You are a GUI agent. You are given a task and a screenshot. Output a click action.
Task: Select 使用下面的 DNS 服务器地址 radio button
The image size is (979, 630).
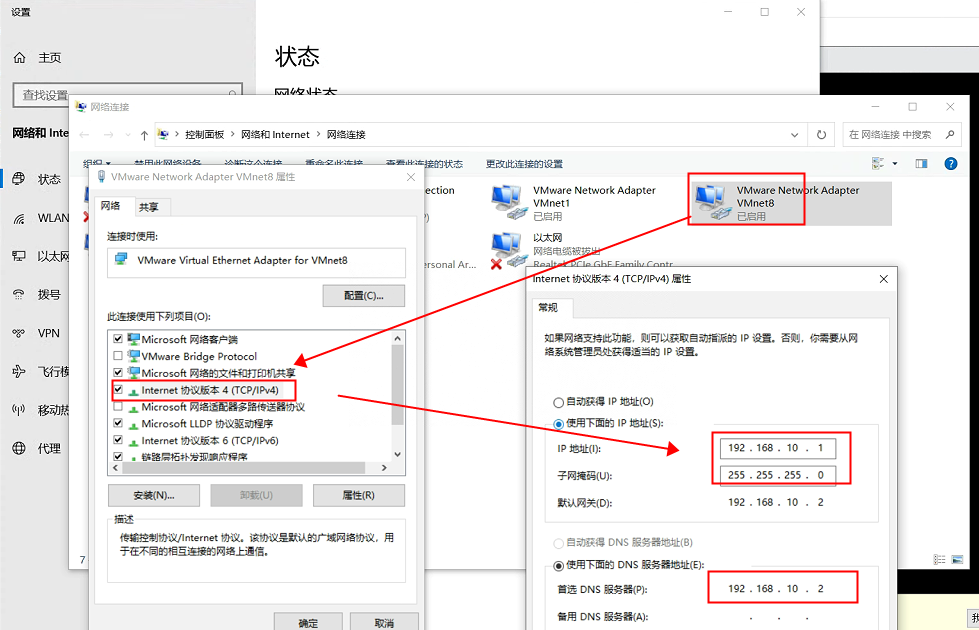pyautogui.click(x=559, y=566)
